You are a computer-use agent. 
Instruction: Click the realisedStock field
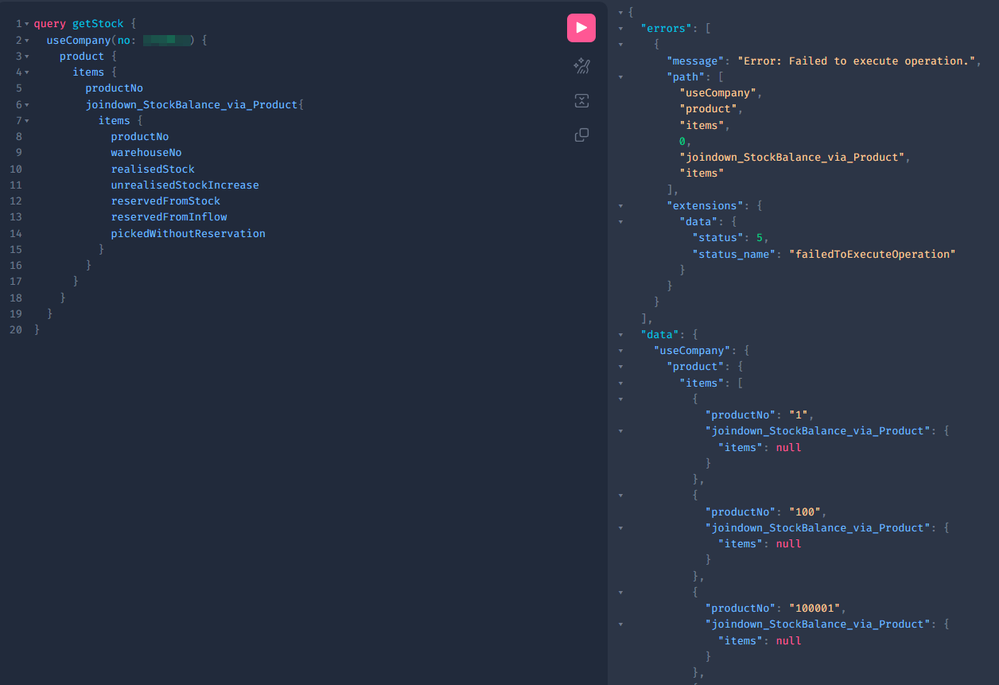[153, 169]
